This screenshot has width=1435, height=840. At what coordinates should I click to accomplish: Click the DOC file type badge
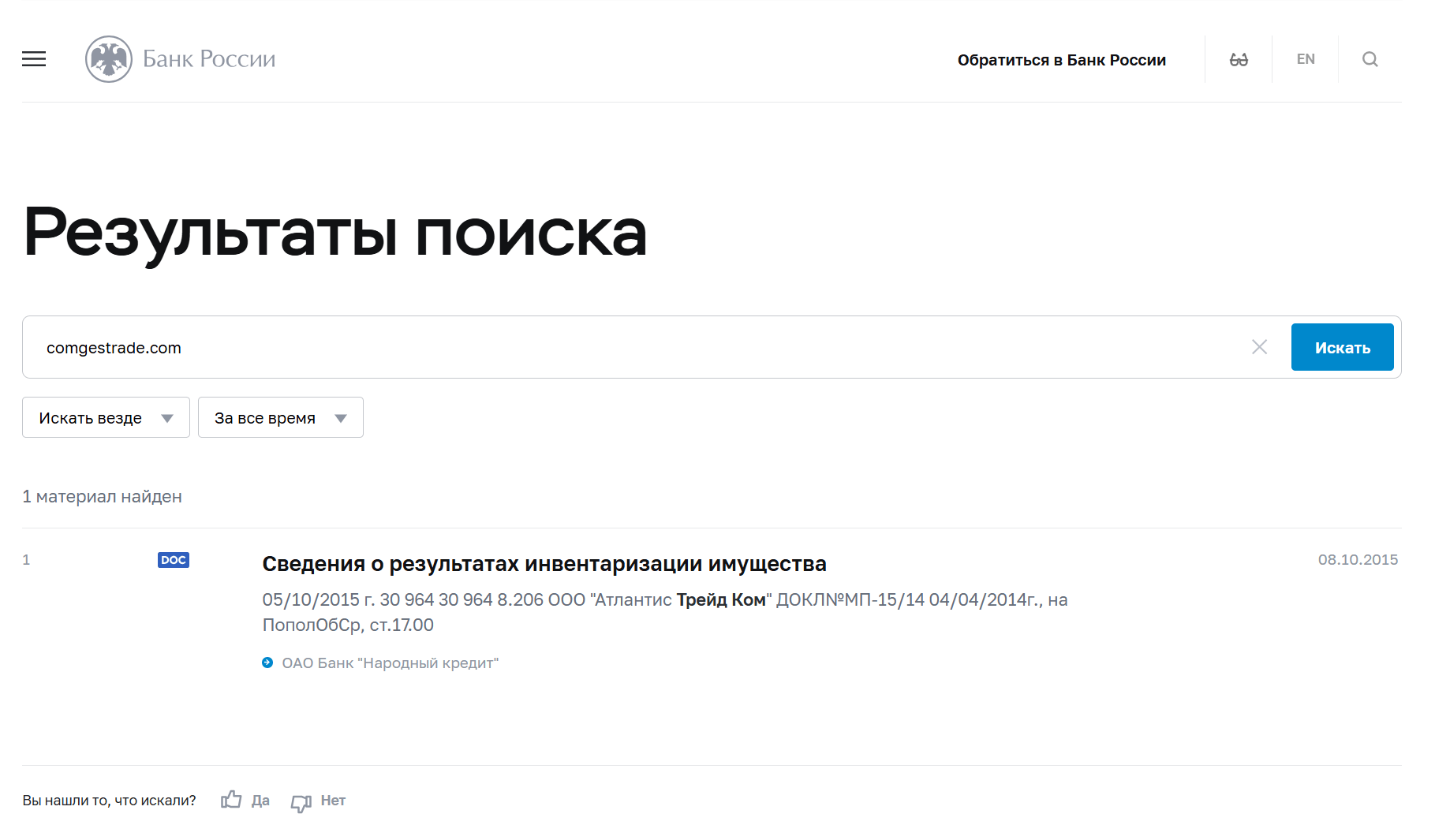coord(174,560)
